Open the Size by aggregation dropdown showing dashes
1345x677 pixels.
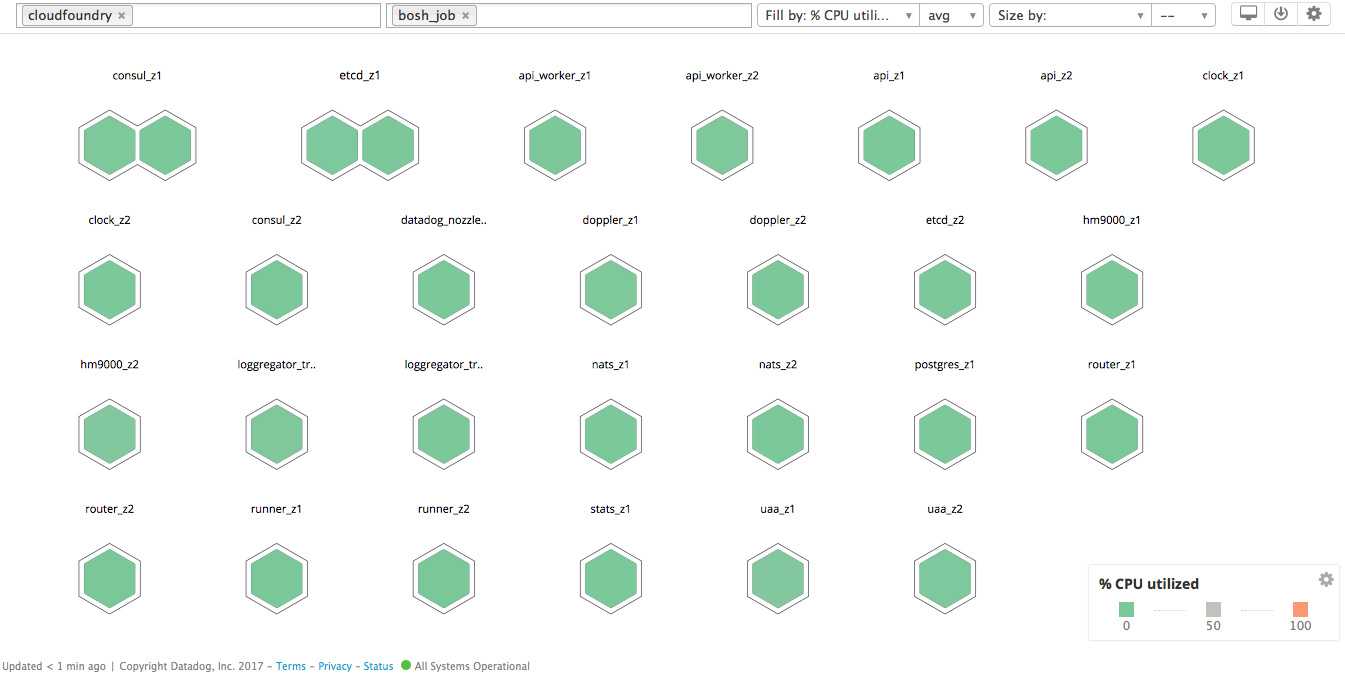click(x=1183, y=15)
